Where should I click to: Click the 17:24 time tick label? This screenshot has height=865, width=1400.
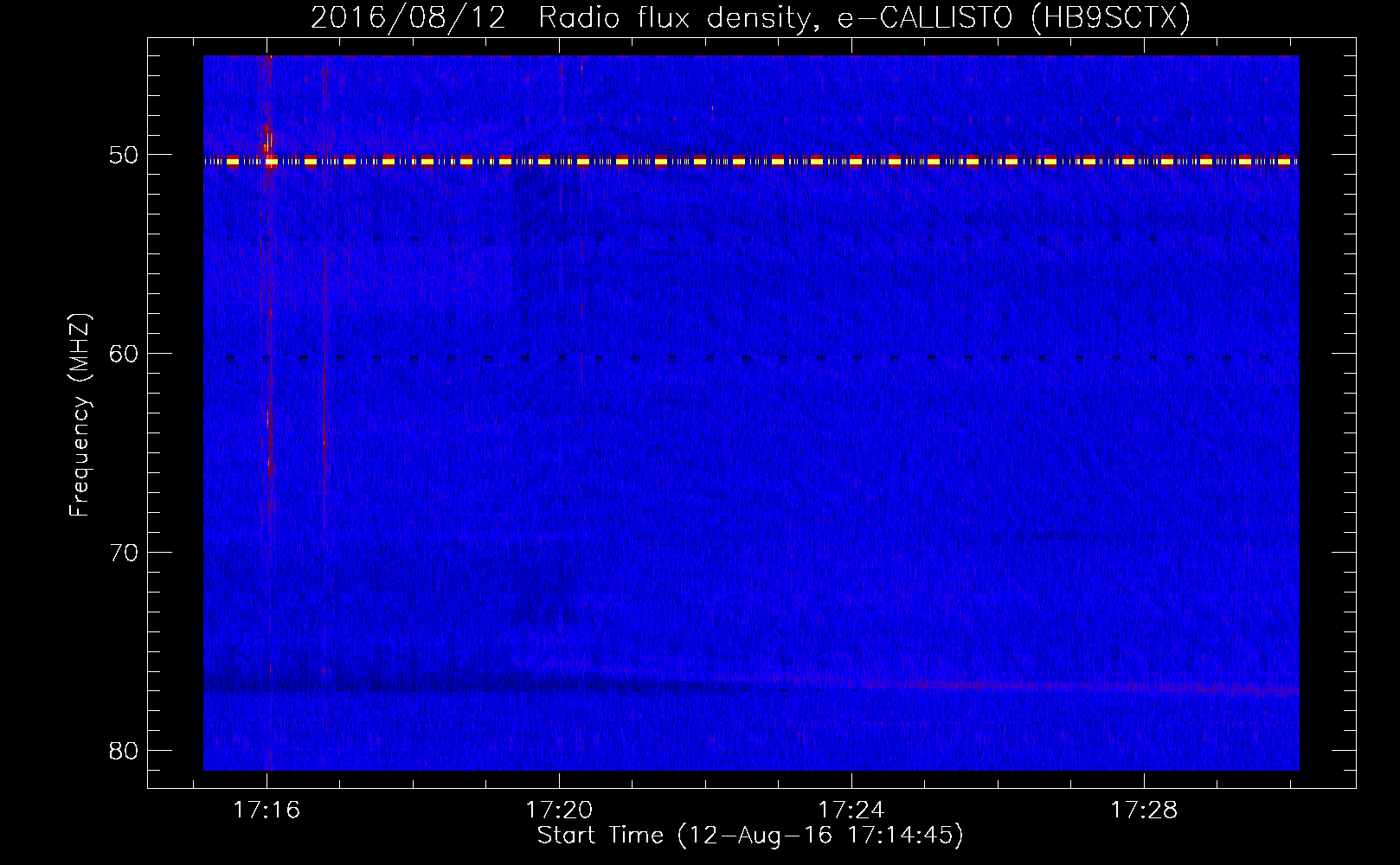[x=851, y=811]
